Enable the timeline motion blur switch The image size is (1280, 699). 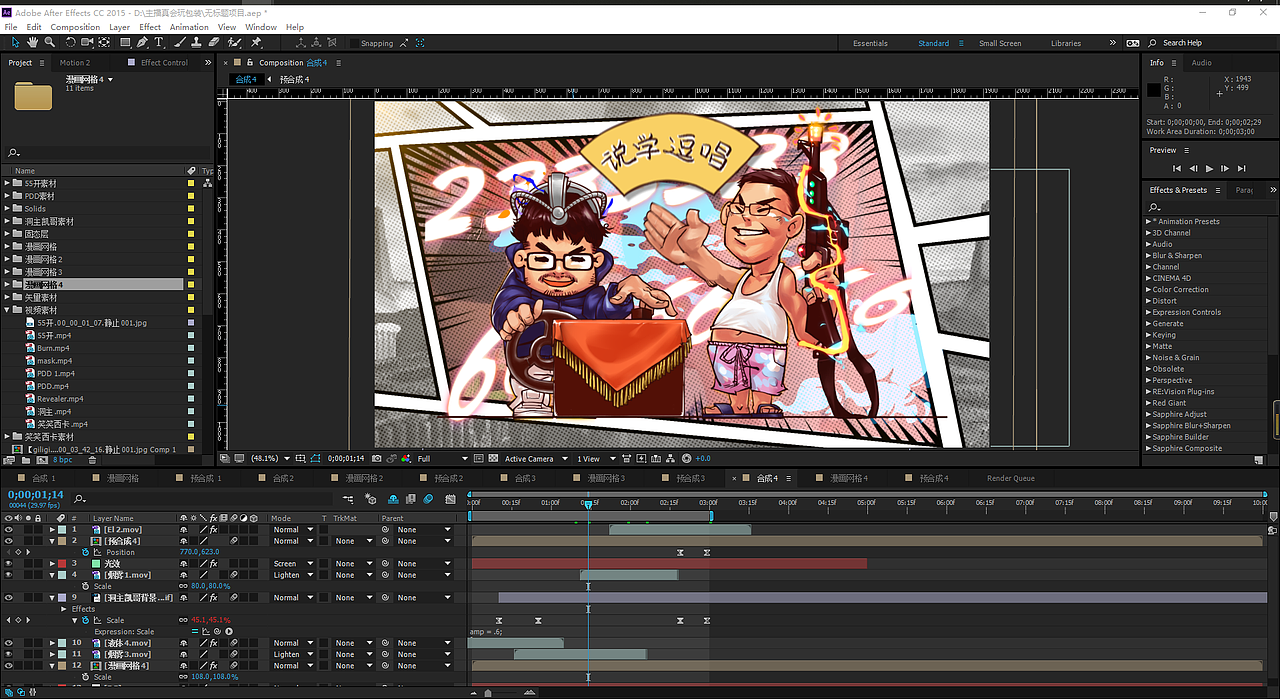428,498
